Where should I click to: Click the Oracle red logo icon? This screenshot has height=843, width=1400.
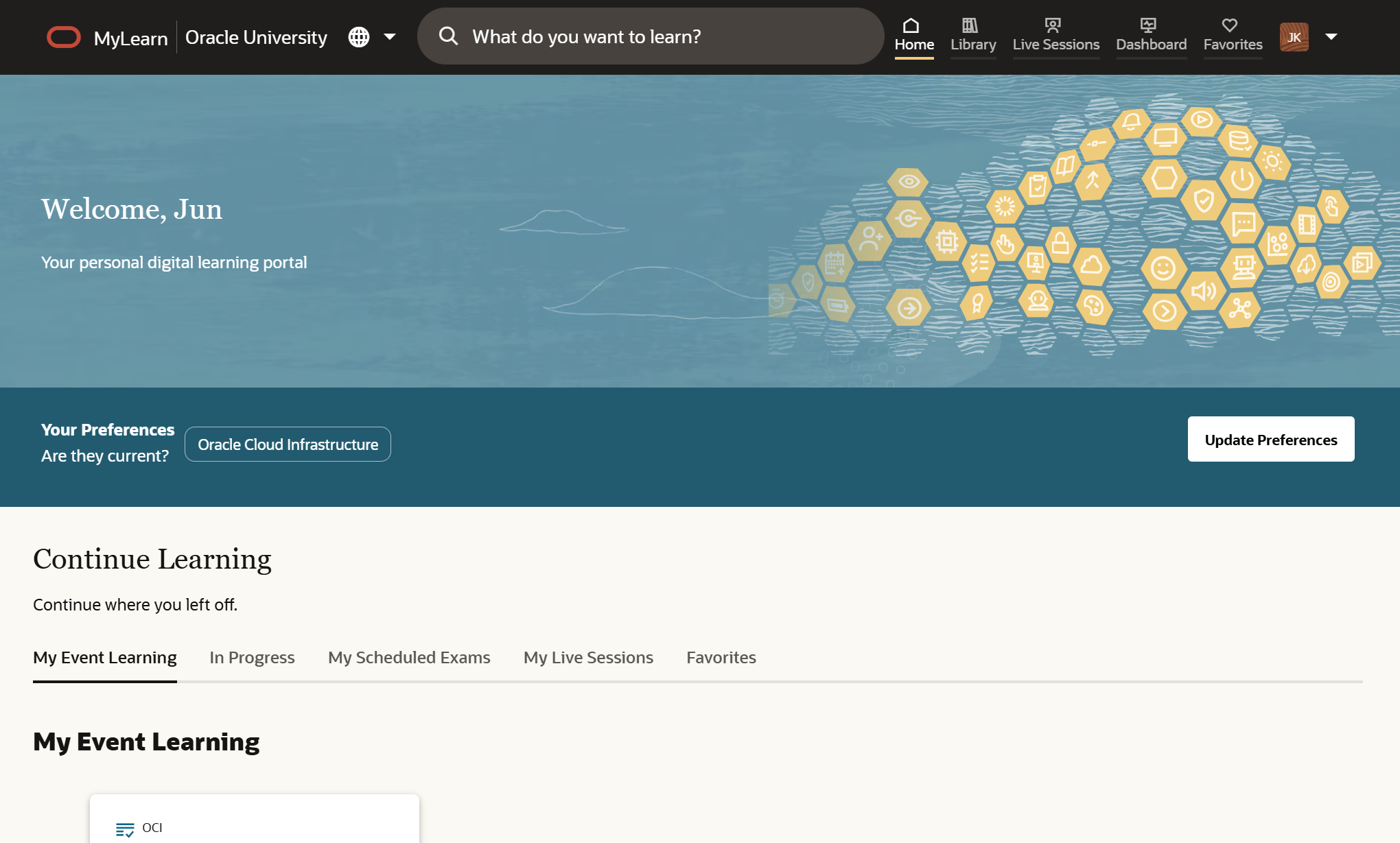[x=63, y=37]
